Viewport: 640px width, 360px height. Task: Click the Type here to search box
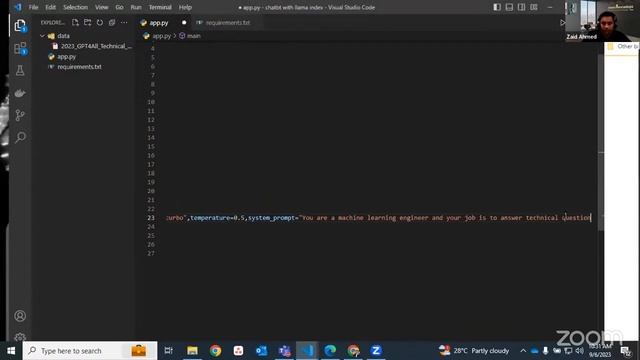tap(90, 351)
